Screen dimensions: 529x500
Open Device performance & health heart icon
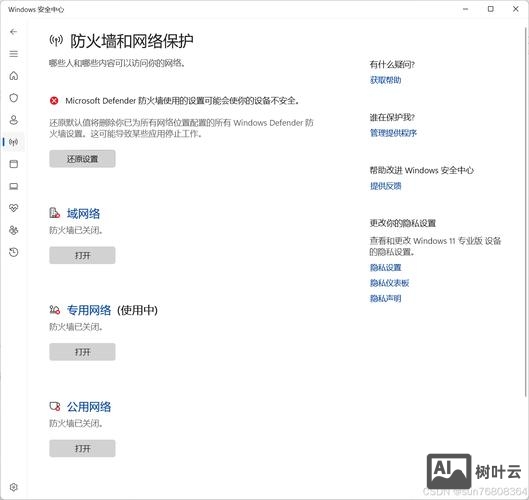click(x=13, y=208)
